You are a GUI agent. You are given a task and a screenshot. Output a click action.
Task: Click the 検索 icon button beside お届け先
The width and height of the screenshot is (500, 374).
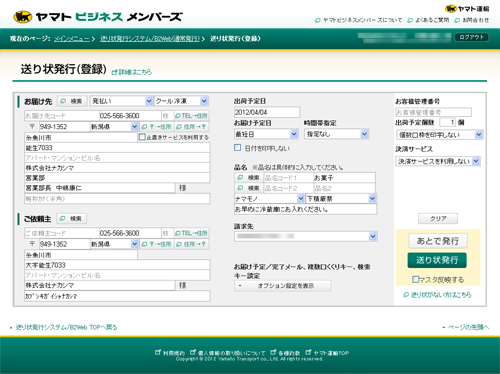pos(72,101)
